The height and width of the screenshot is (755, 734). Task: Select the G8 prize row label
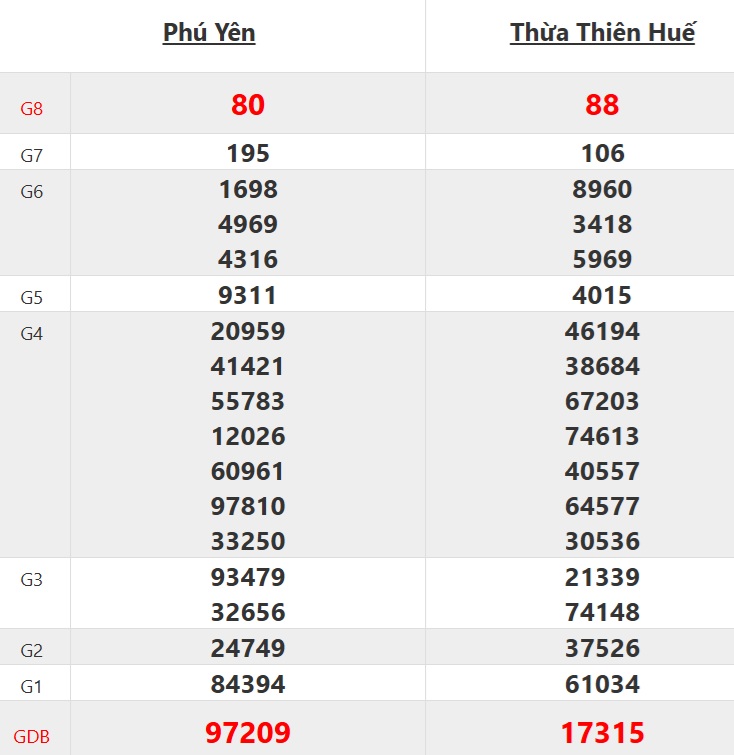32,108
